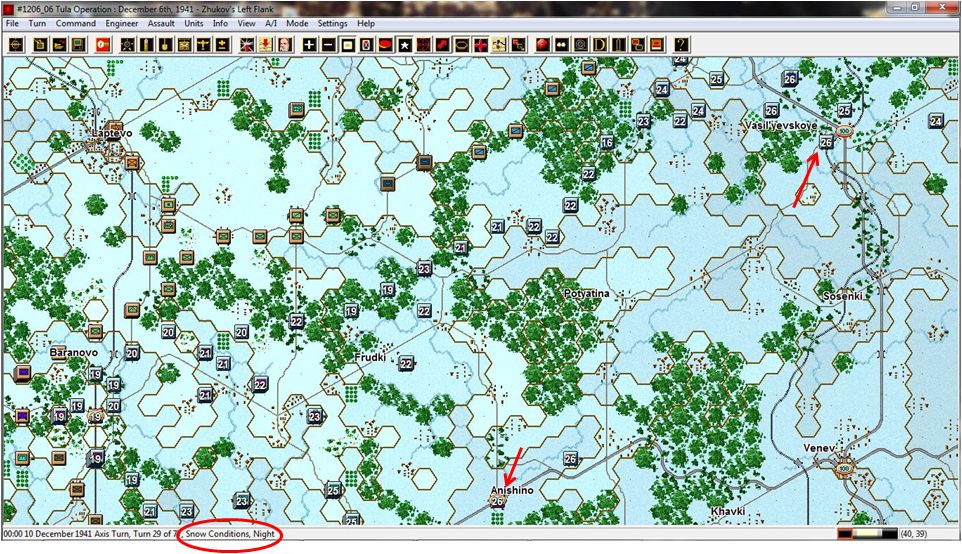This screenshot has width=962, height=554.
Task: Open the Command menu
Action: point(75,23)
